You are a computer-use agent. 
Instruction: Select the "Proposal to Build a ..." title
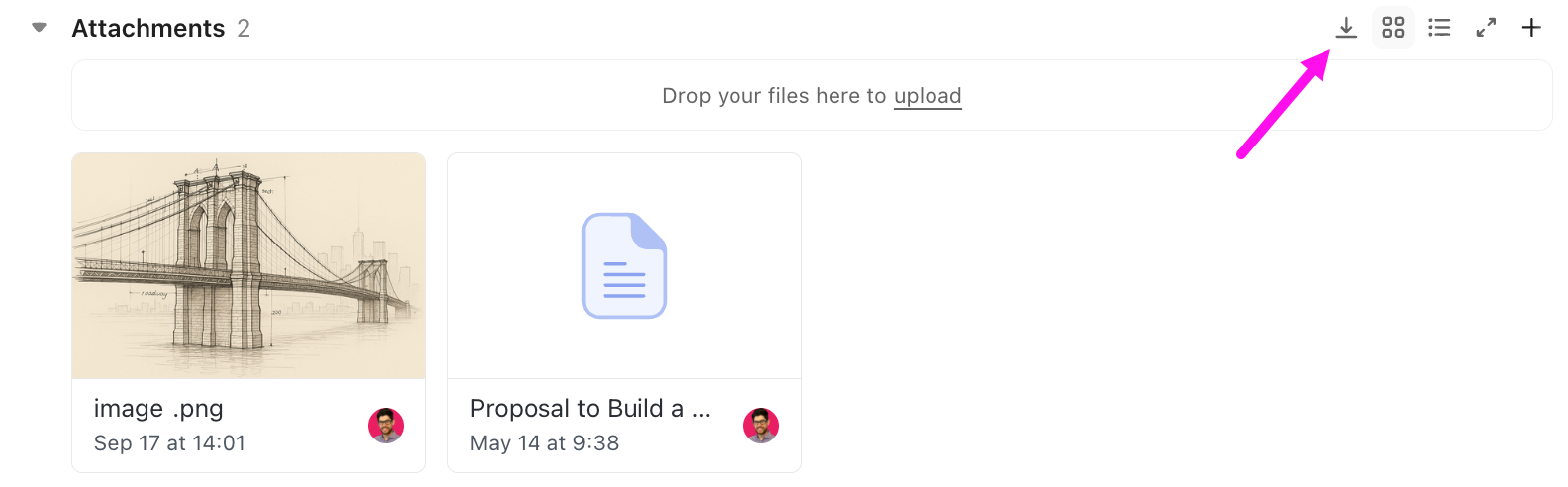(590, 409)
